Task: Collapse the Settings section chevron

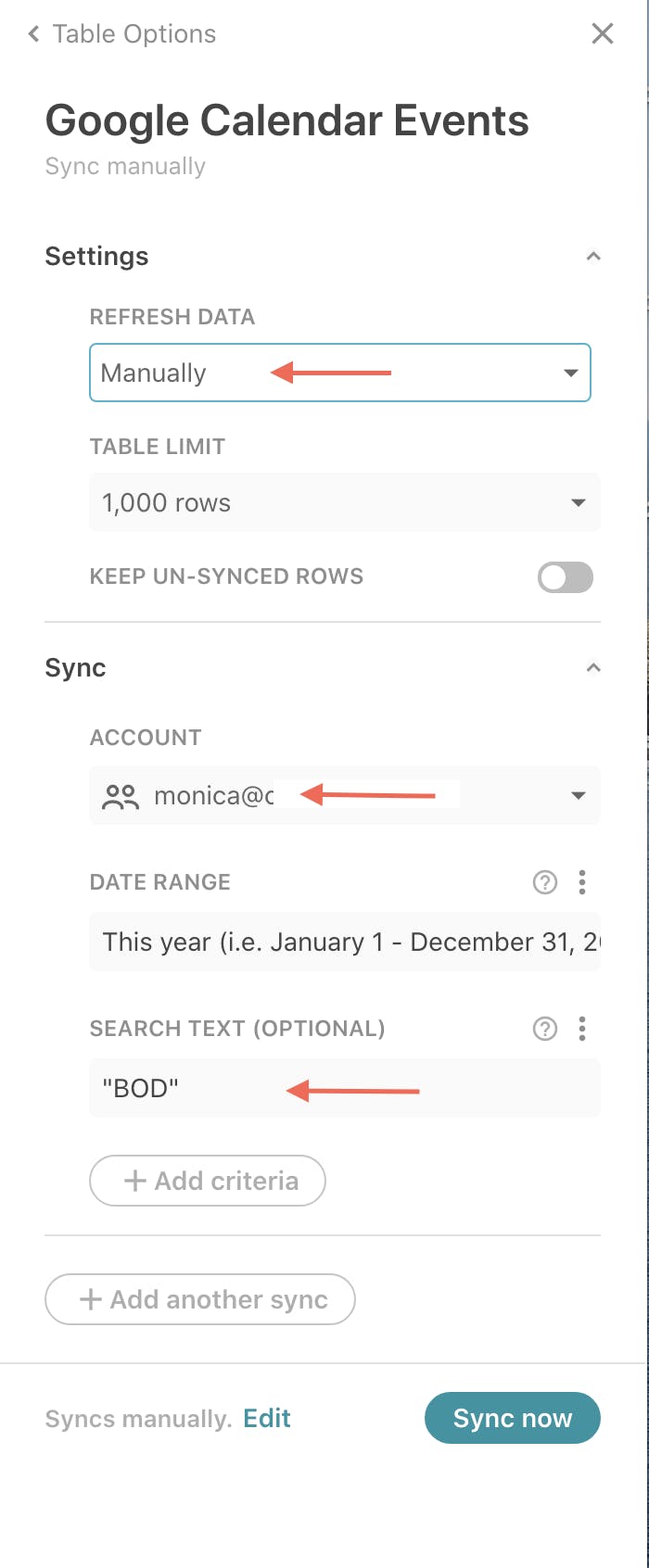Action: pos(593,256)
